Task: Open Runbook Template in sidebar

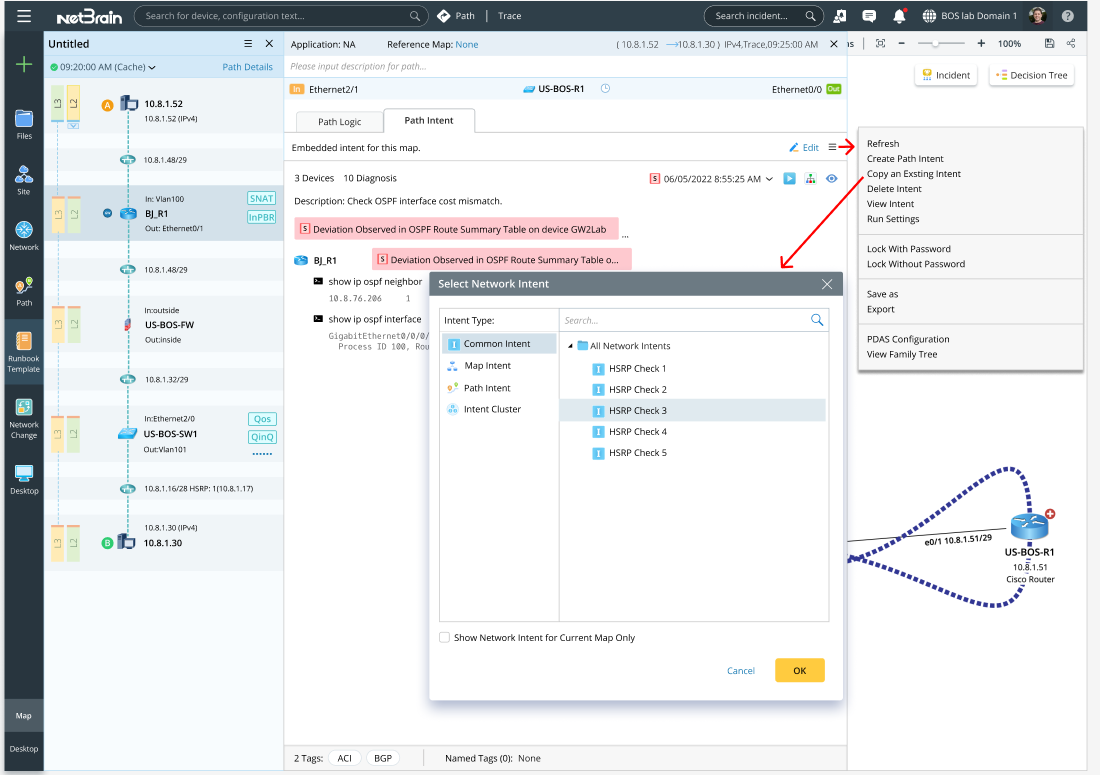Action: (x=24, y=352)
